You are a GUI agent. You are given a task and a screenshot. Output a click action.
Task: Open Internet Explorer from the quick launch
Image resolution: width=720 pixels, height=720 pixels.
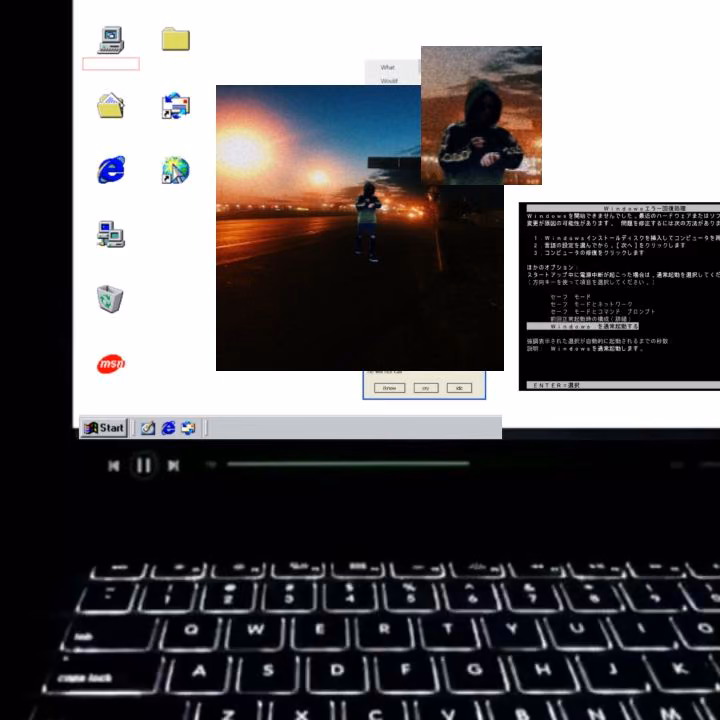[168, 428]
